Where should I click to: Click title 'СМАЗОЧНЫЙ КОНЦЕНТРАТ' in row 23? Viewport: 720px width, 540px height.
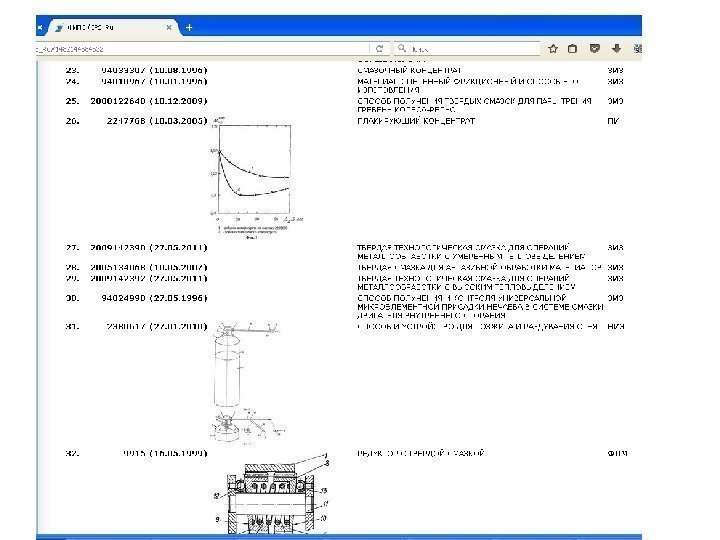[409, 70]
